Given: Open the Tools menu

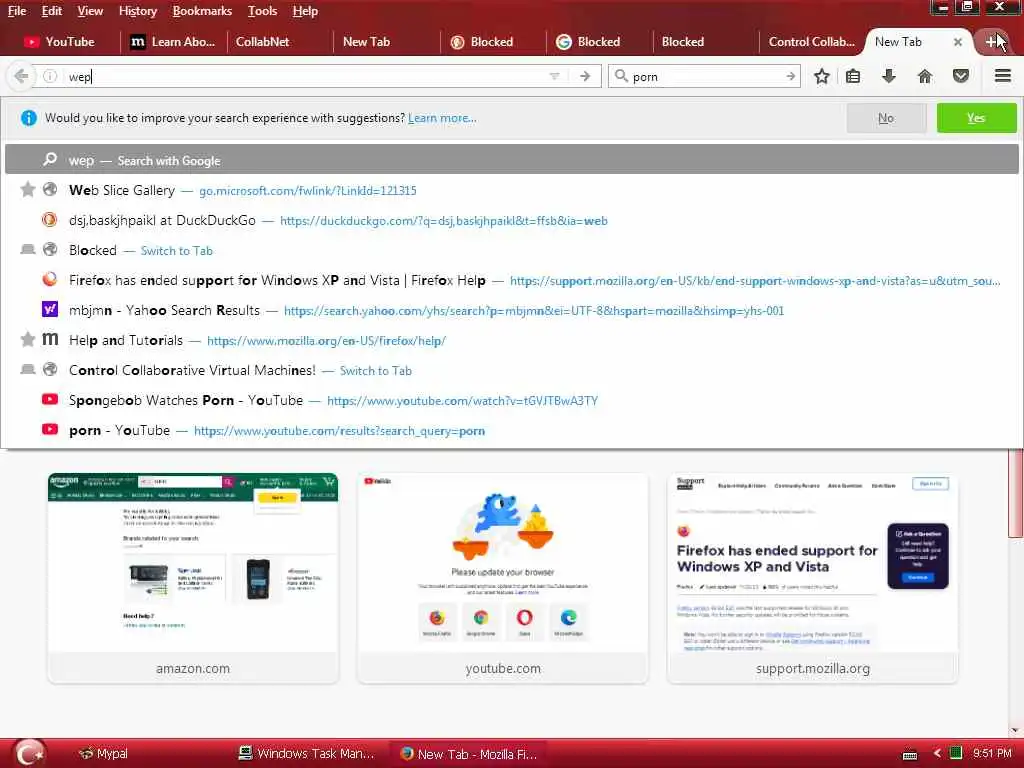Looking at the screenshot, I should (263, 11).
